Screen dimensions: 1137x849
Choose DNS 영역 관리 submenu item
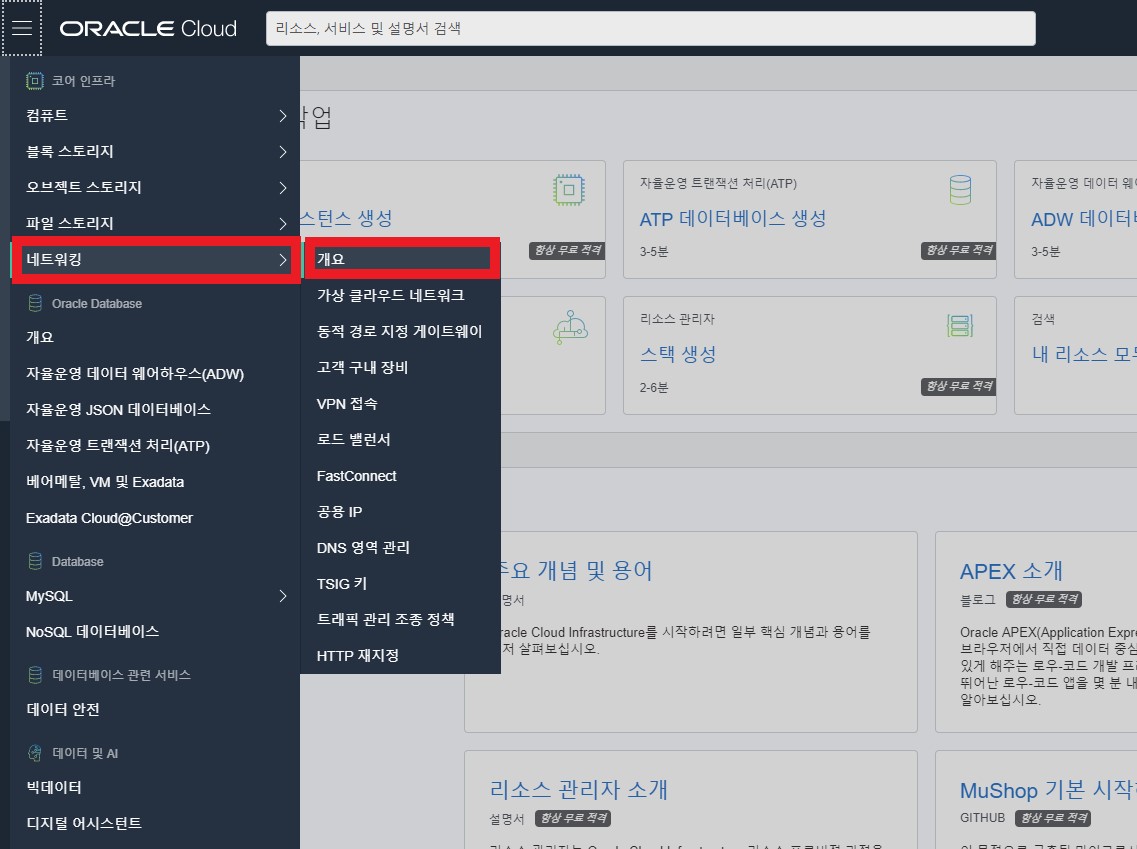pyautogui.click(x=400, y=547)
